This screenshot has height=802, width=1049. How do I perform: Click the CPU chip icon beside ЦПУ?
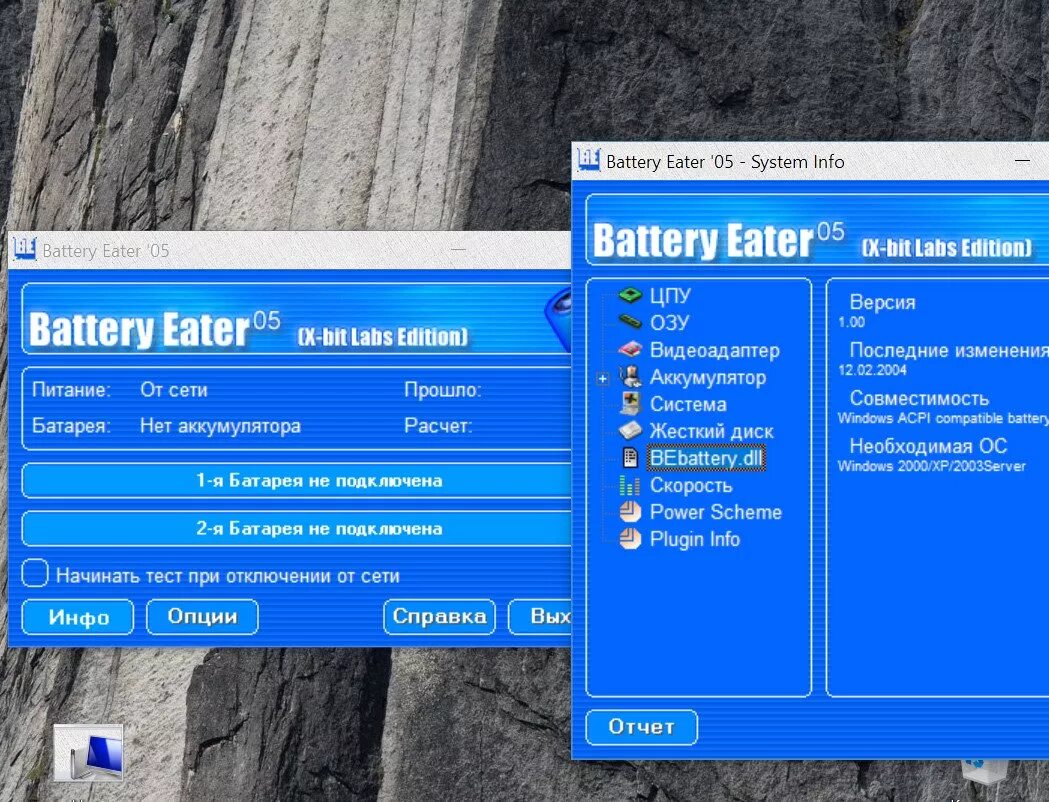(x=630, y=295)
